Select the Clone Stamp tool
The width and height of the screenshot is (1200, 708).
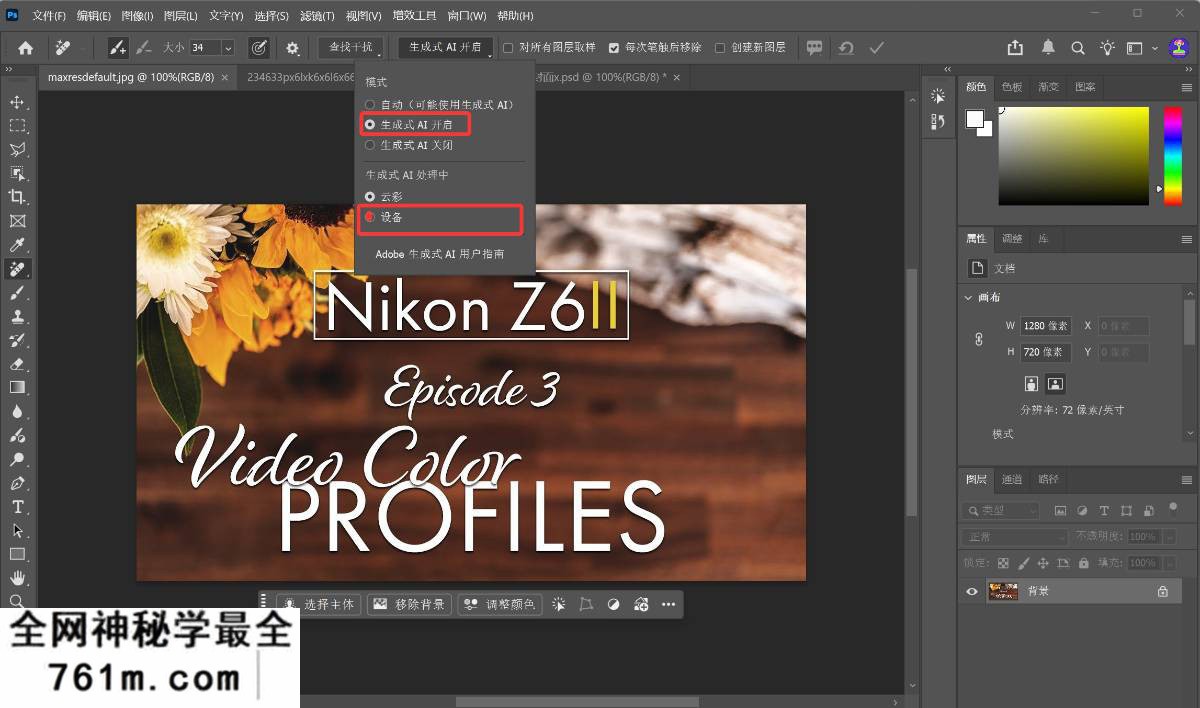click(17, 317)
